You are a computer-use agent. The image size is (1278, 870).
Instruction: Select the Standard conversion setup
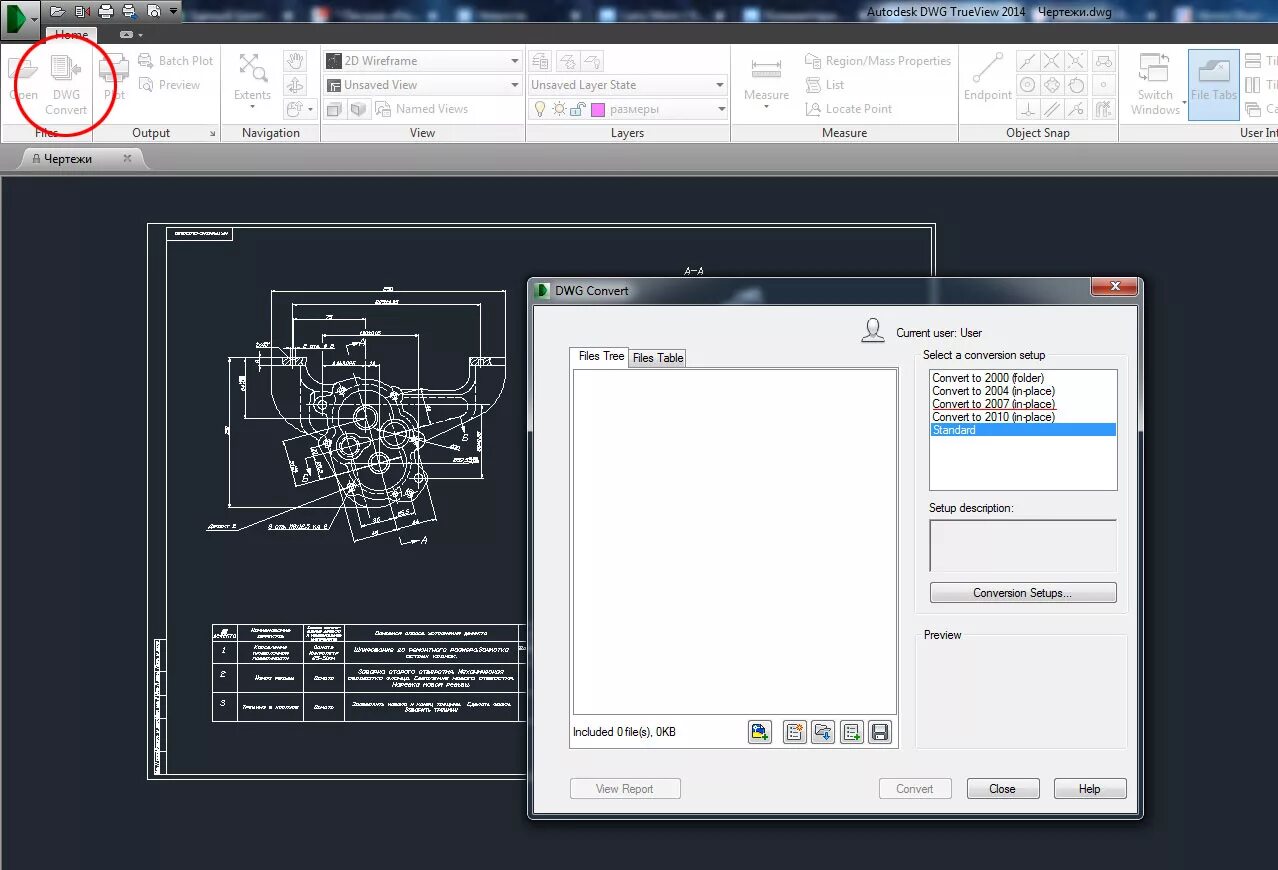click(1023, 430)
